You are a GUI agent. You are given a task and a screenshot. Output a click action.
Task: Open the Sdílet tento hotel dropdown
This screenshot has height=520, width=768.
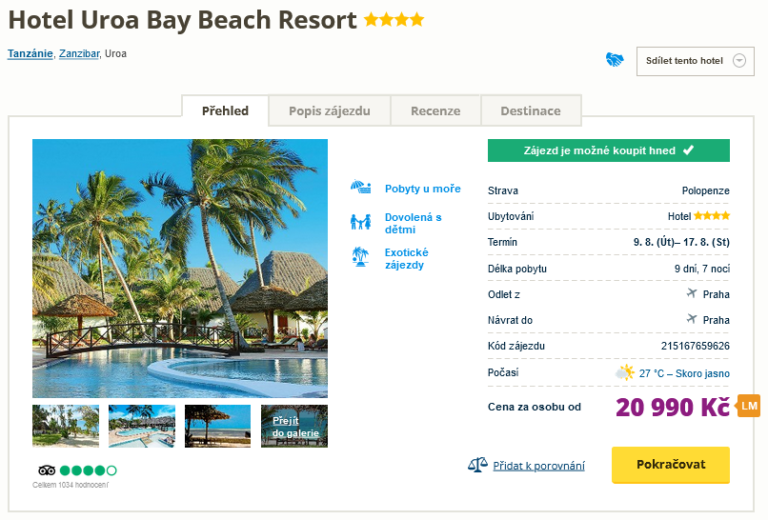[695, 61]
